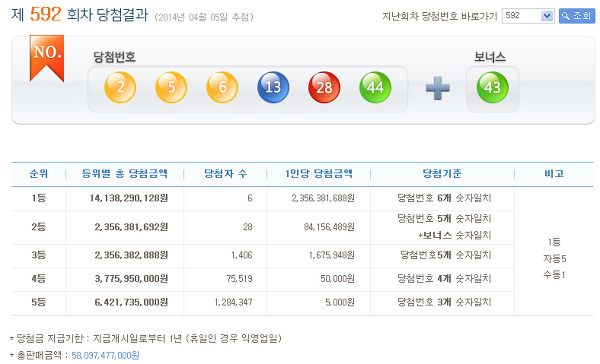This screenshot has height=364, width=600.
Task: Click the winner count 1,284,347
Action: [233, 302]
